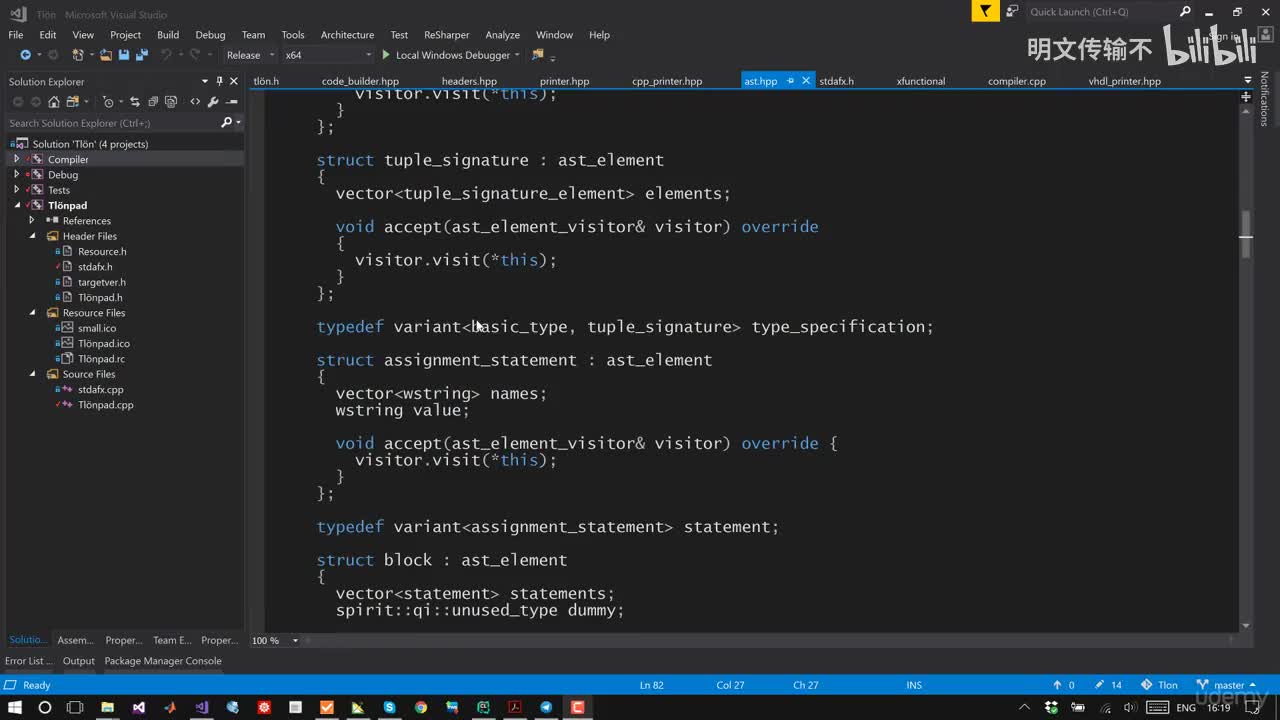Click unpublished commits count in status bar
1280x720 pixels.
pyautogui.click(x=1063, y=685)
